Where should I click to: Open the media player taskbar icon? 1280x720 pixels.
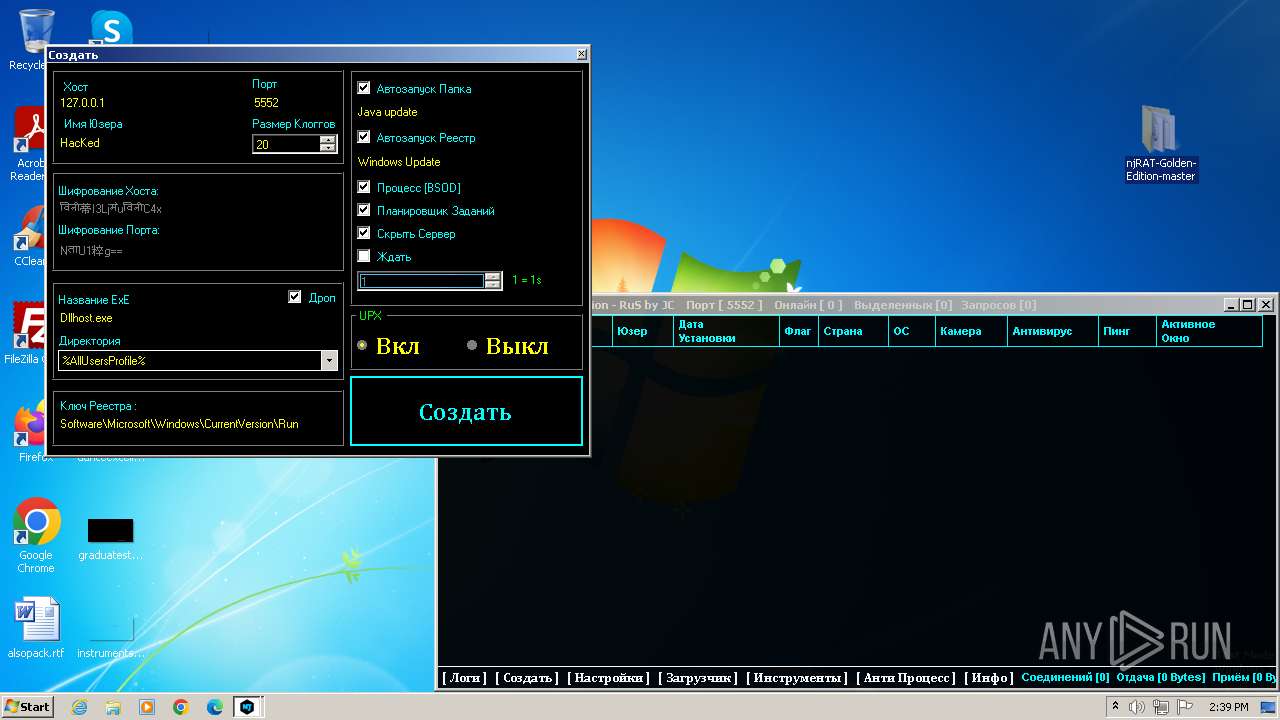[147, 707]
